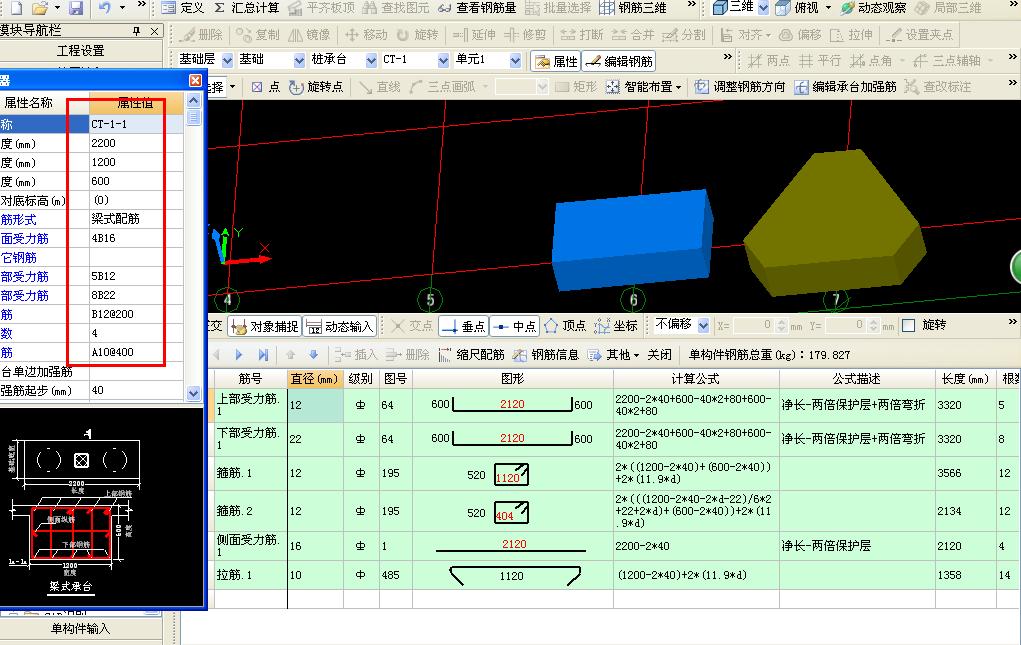Screen dimensions: 1021x645
Task: Click 缩尺配筋 scaled rebar button
Action: coord(471,355)
